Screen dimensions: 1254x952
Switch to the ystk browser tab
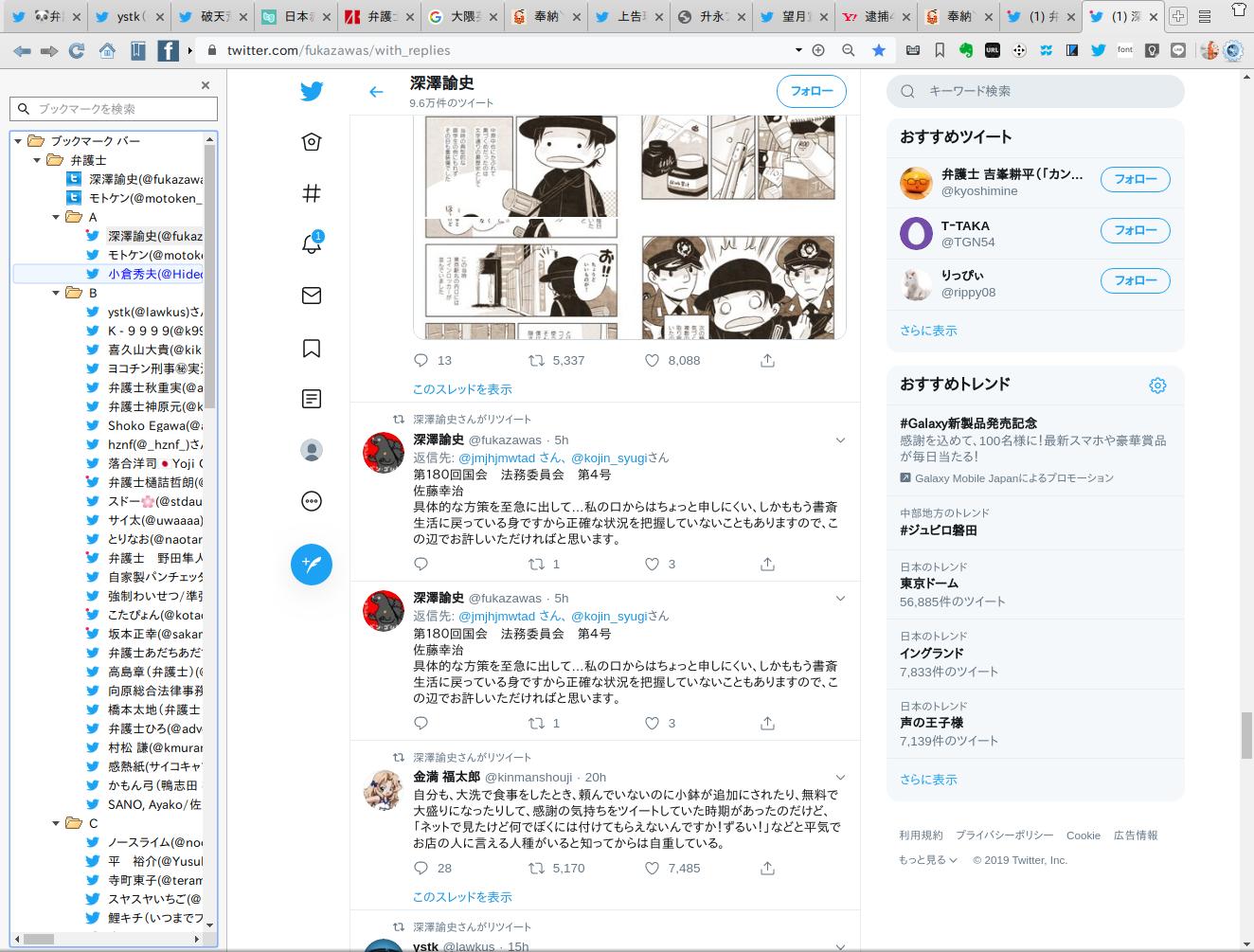131,16
